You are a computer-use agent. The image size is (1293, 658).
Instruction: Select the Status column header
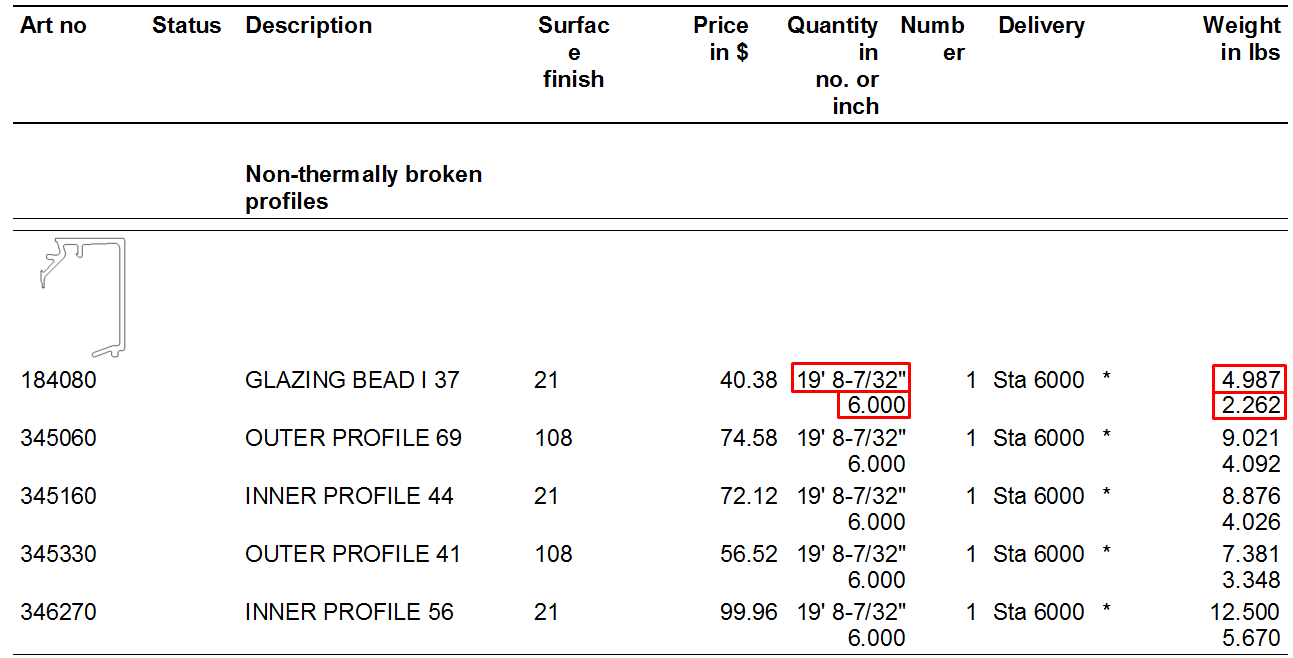(186, 26)
